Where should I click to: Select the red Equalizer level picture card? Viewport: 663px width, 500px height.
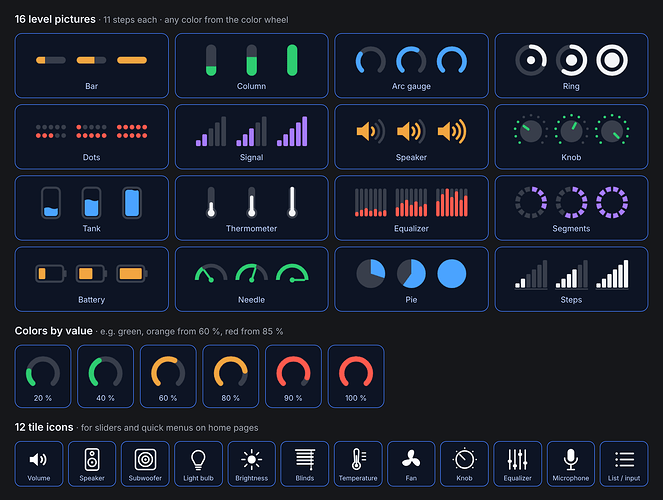(x=411, y=208)
